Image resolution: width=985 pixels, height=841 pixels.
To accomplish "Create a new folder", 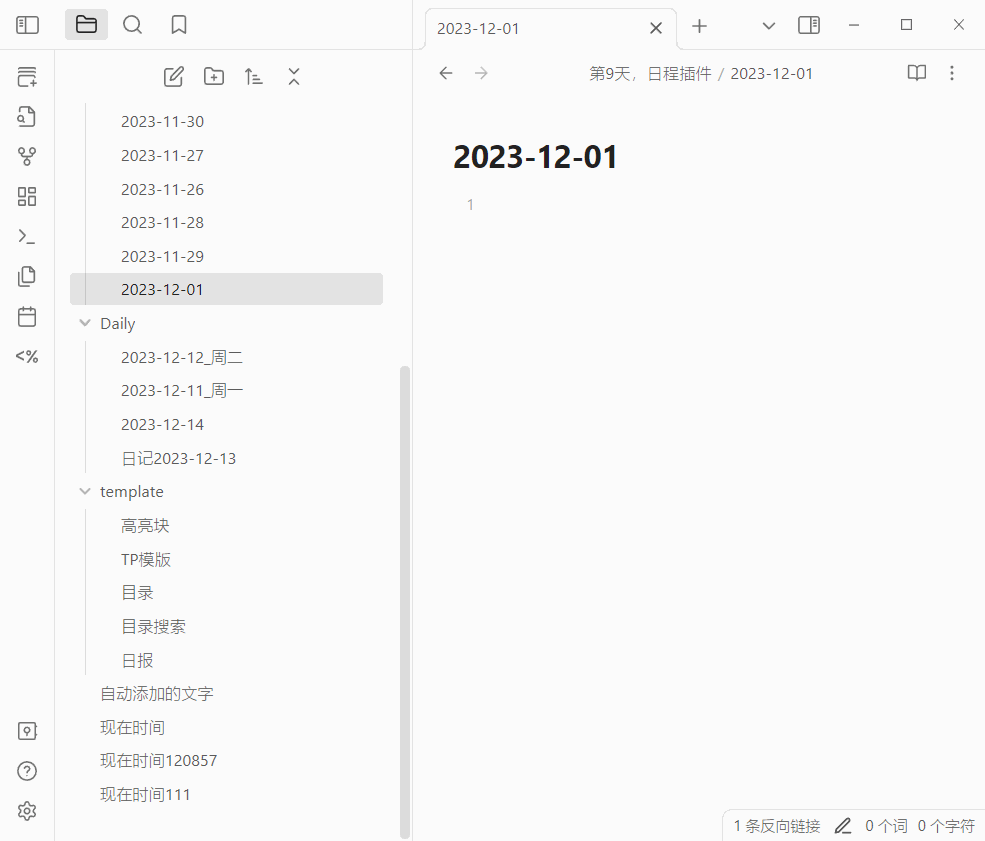I will coord(214,77).
